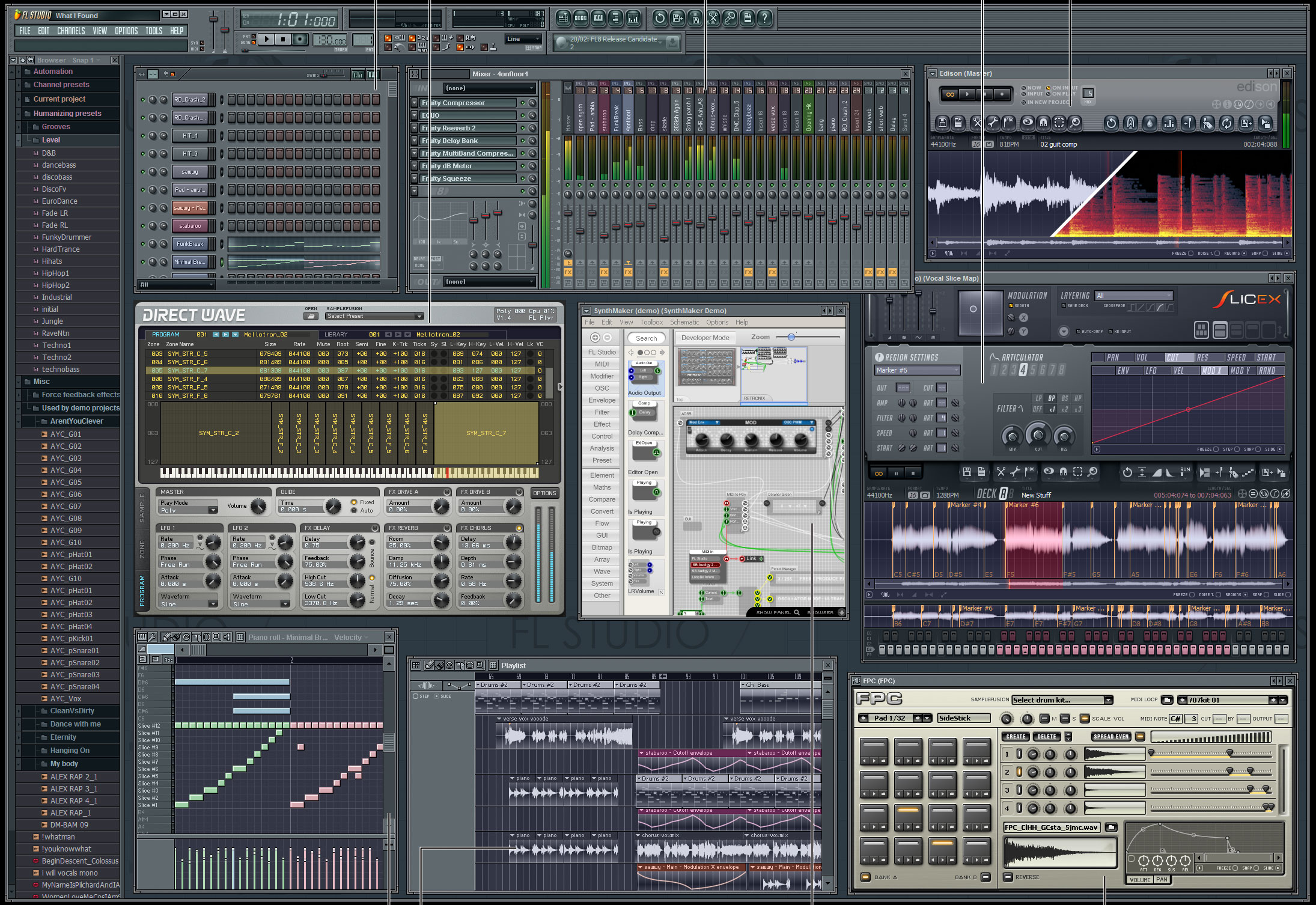Click the help question mark icon
This screenshot has width=1316, height=905.
764,18
